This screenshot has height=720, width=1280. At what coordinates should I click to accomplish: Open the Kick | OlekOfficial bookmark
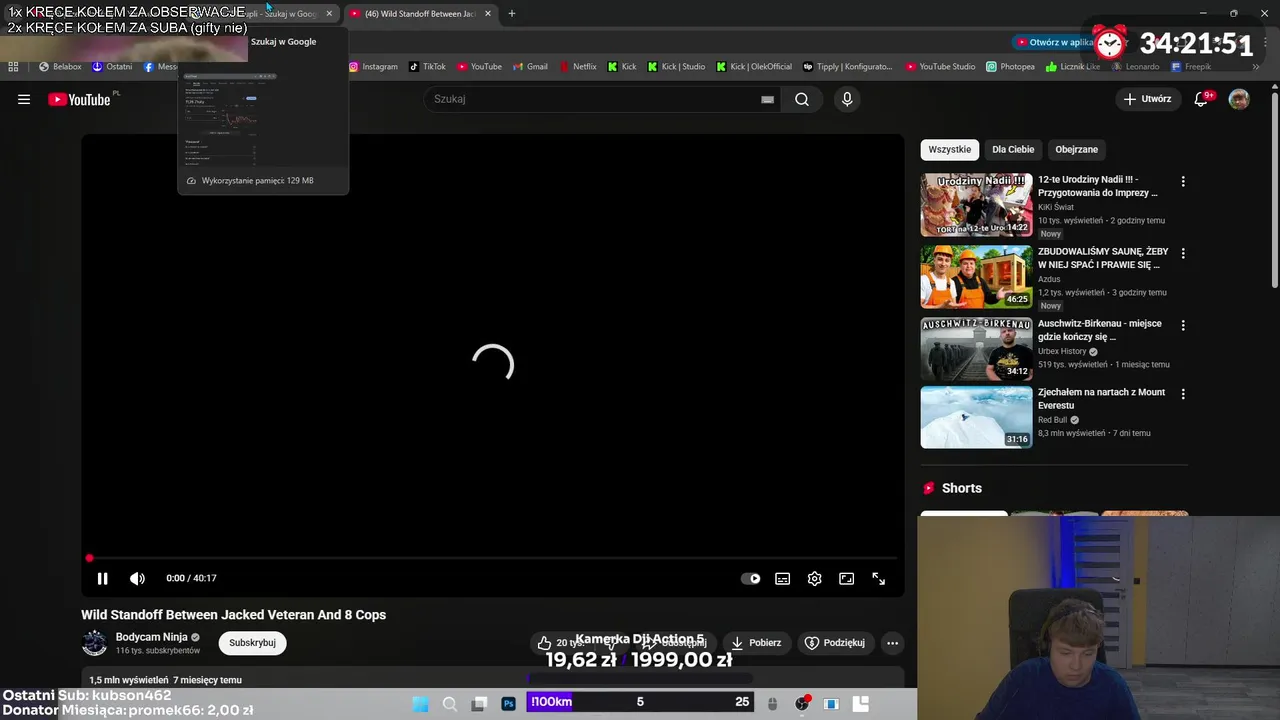[x=755, y=67]
